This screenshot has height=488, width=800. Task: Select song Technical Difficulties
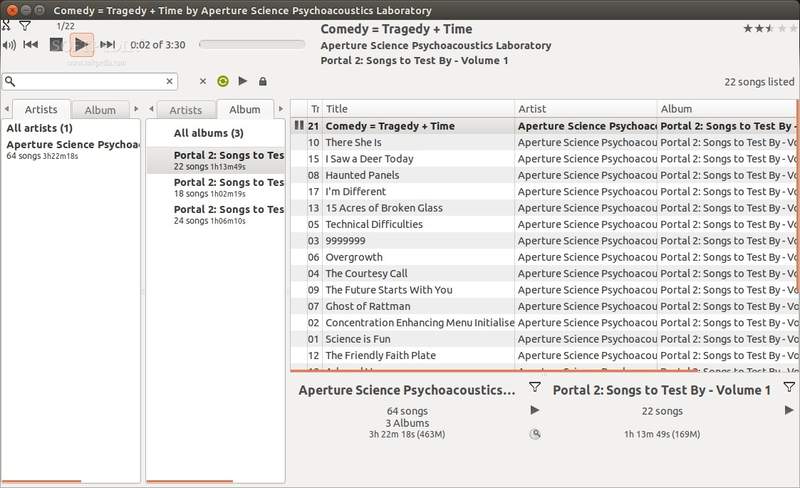[x=544, y=224]
